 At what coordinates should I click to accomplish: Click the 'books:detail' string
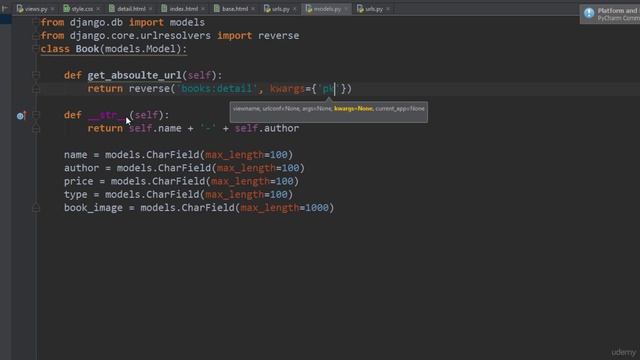coord(217,89)
